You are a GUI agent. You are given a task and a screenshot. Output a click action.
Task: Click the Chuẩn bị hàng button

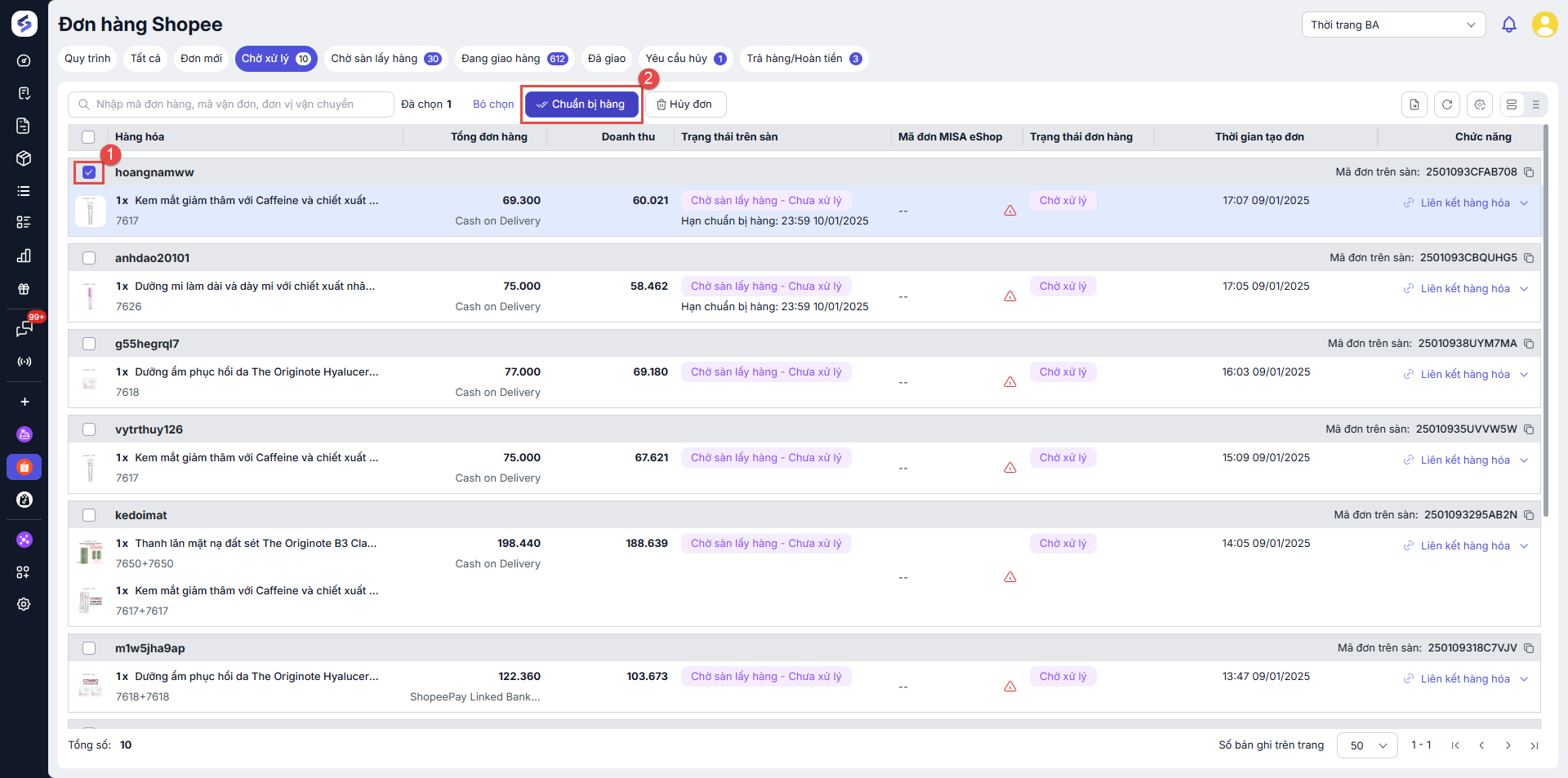click(581, 104)
